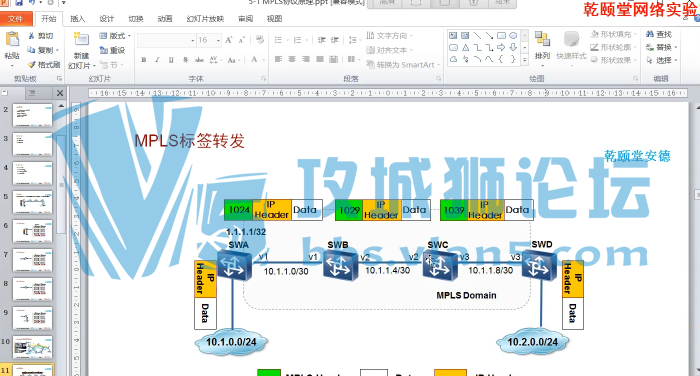Select the Format Painter brush icon

[x=31, y=65]
